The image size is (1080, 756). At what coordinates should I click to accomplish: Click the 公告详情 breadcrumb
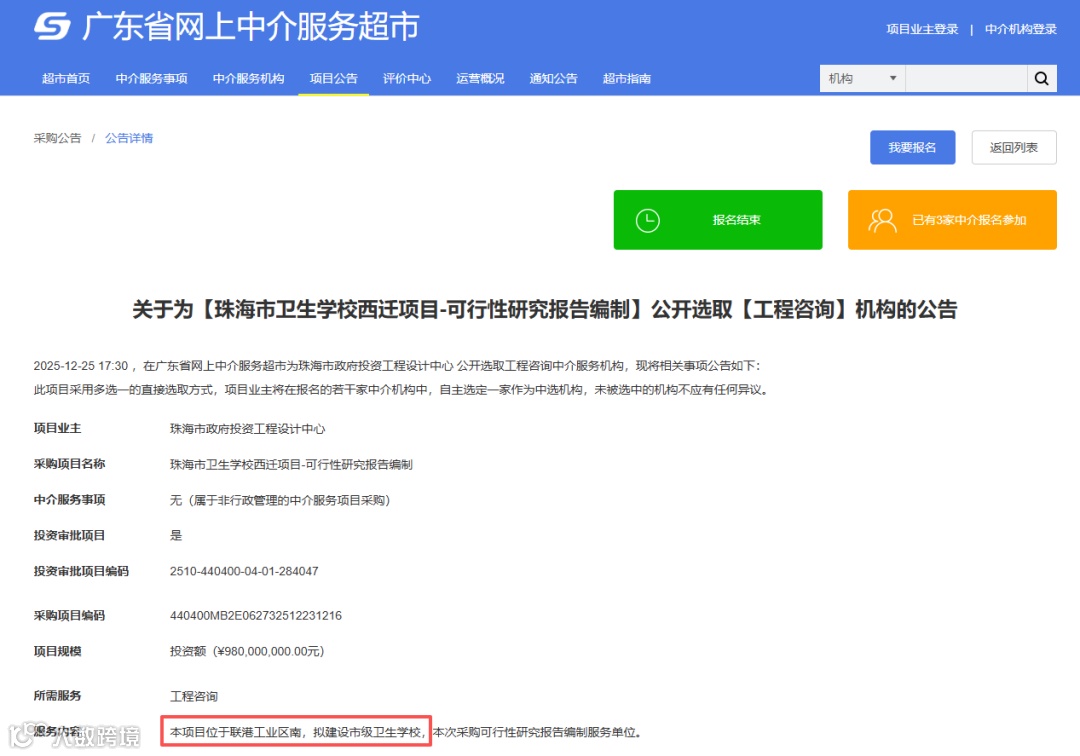(129, 138)
